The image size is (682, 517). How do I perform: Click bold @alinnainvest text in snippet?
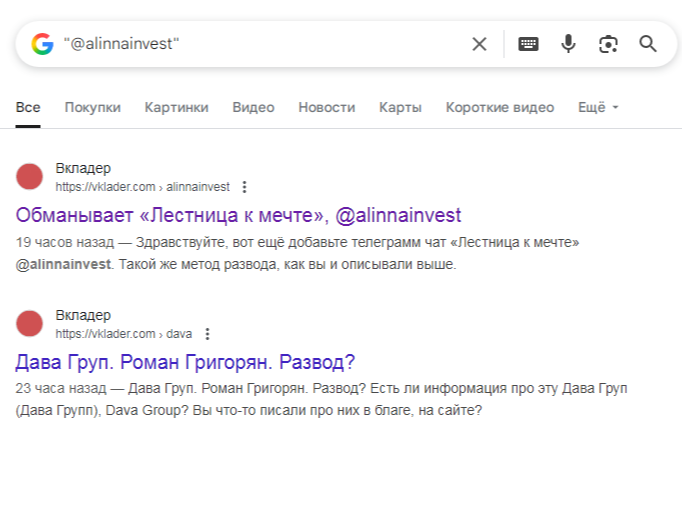(63, 264)
